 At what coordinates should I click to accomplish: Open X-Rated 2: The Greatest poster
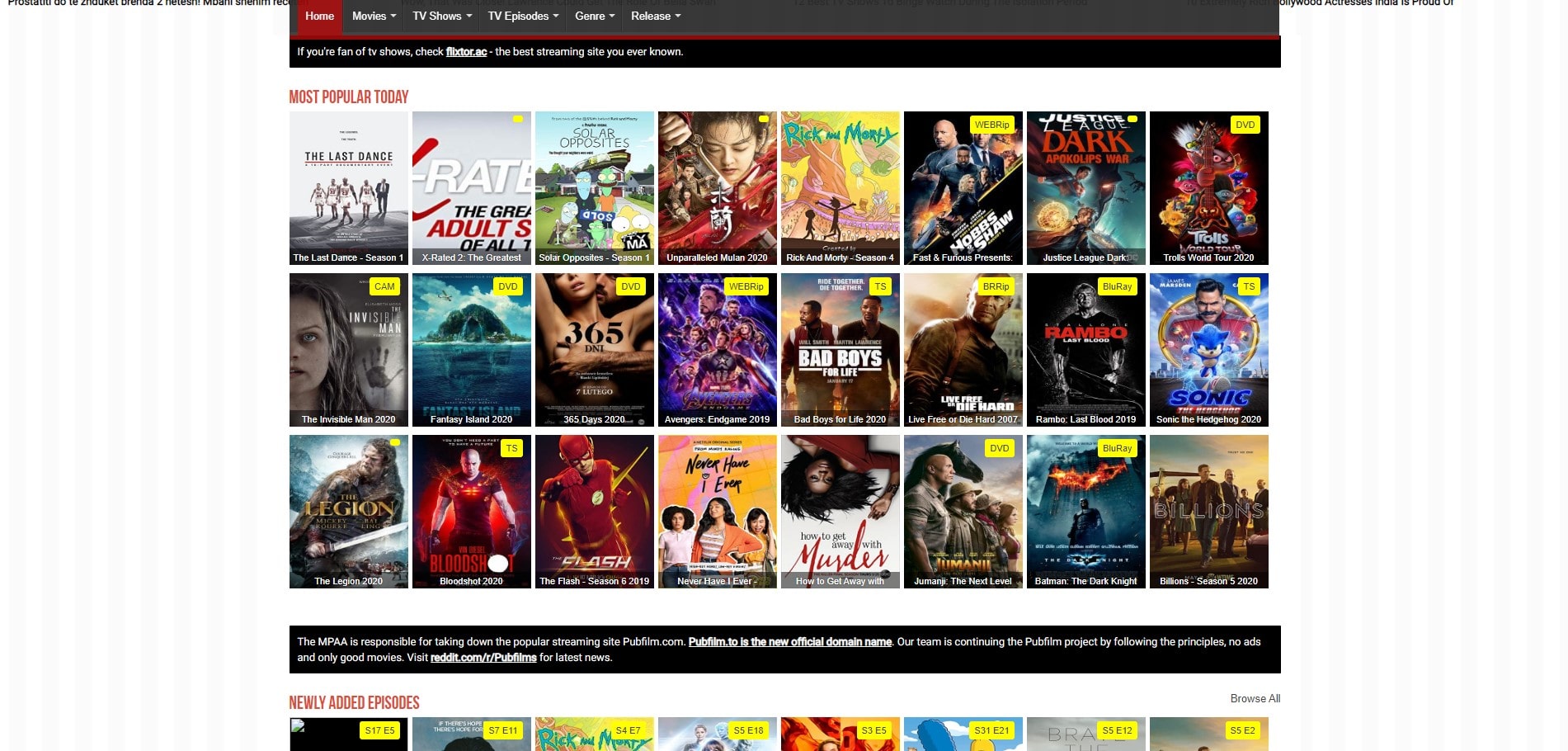pos(472,188)
